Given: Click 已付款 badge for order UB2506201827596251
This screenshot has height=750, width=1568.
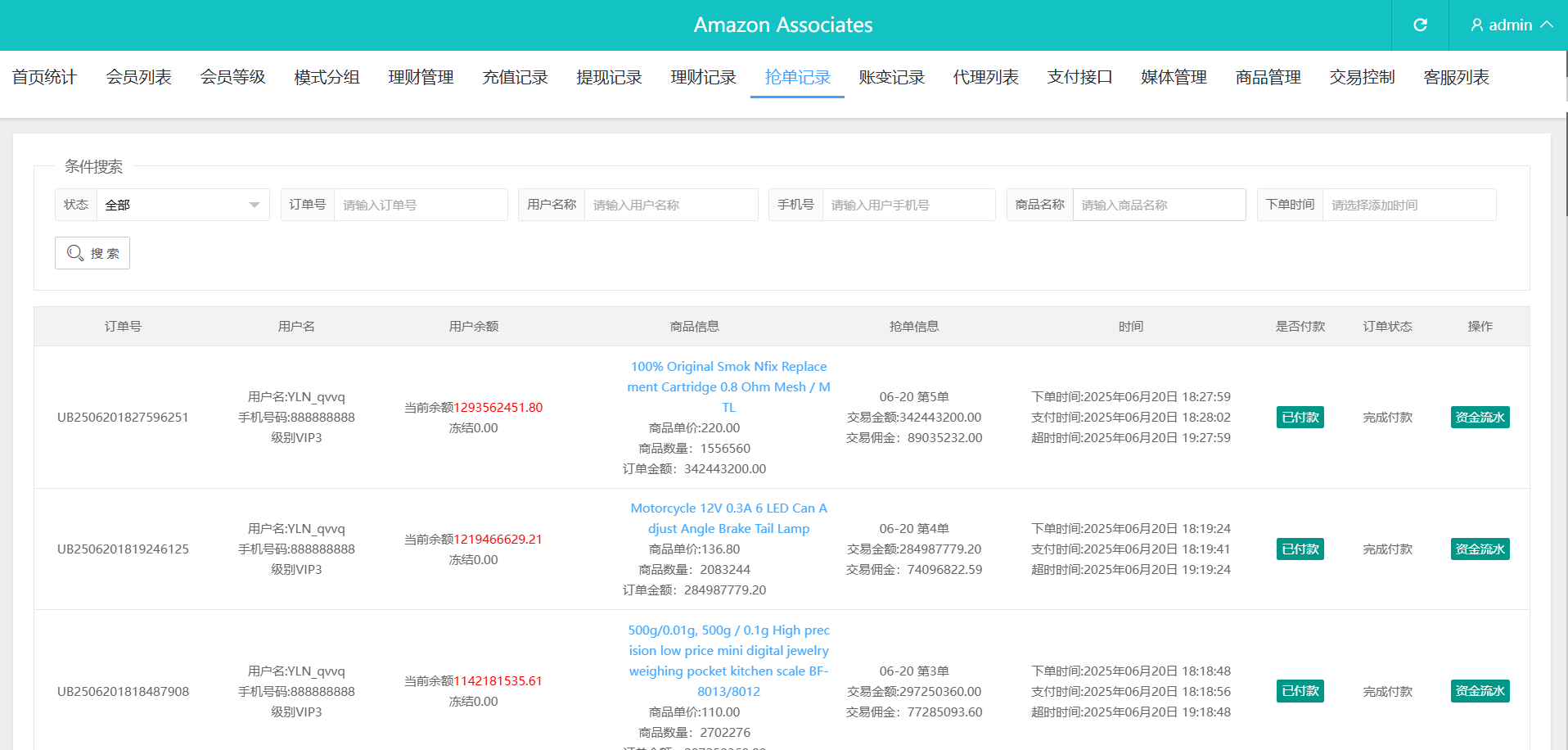Looking at the screenshot, I should [1300, 417].
